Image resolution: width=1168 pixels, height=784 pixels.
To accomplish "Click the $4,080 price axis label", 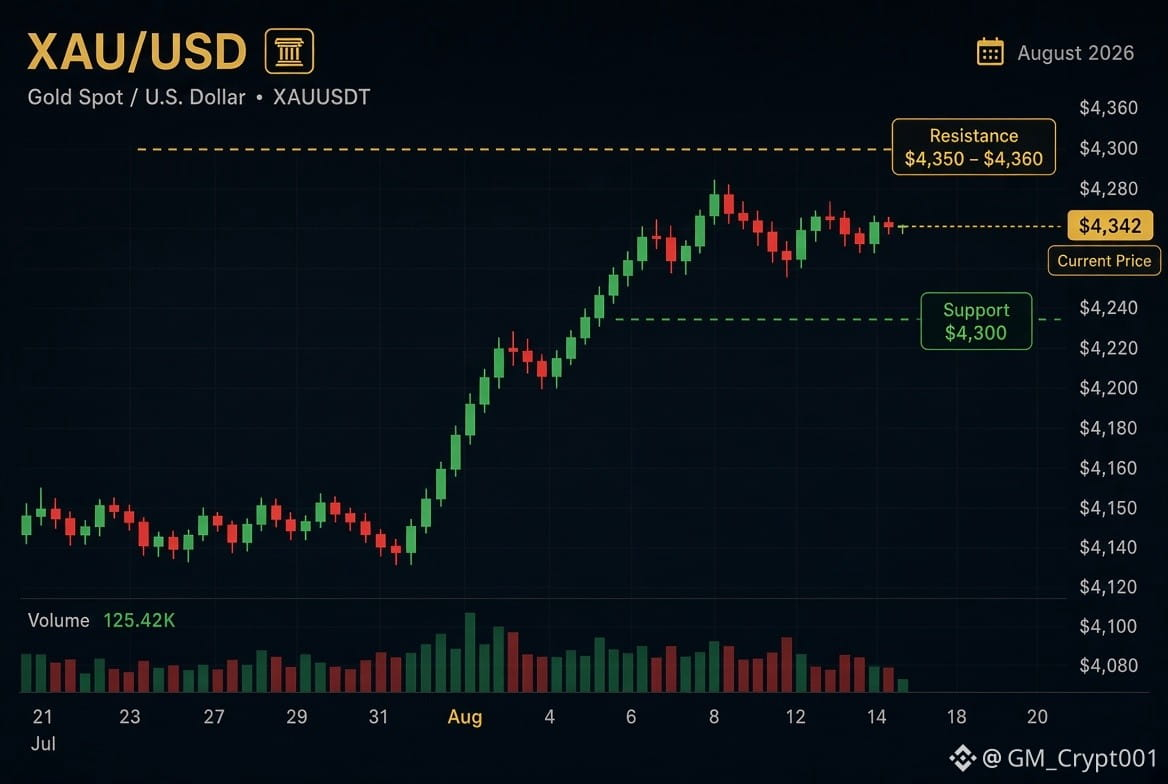I will click(x=1108, y=666).
